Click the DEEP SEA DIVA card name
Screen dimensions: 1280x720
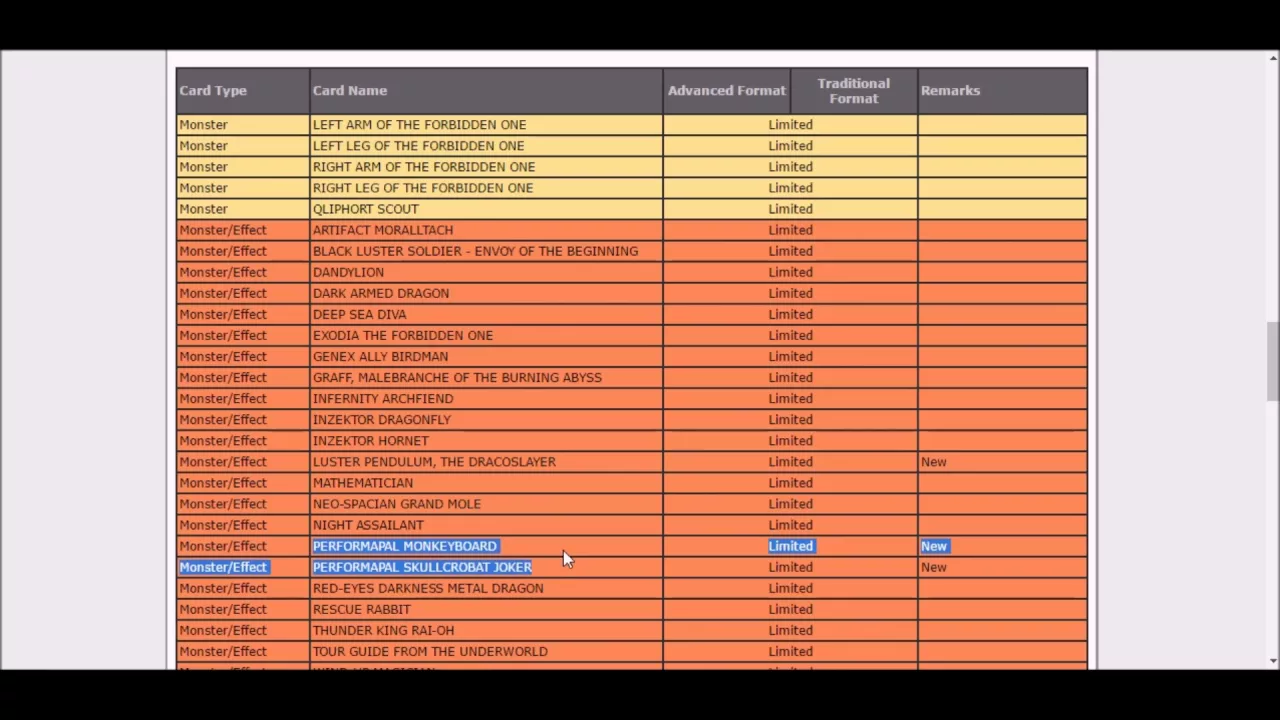click(359, 314)
